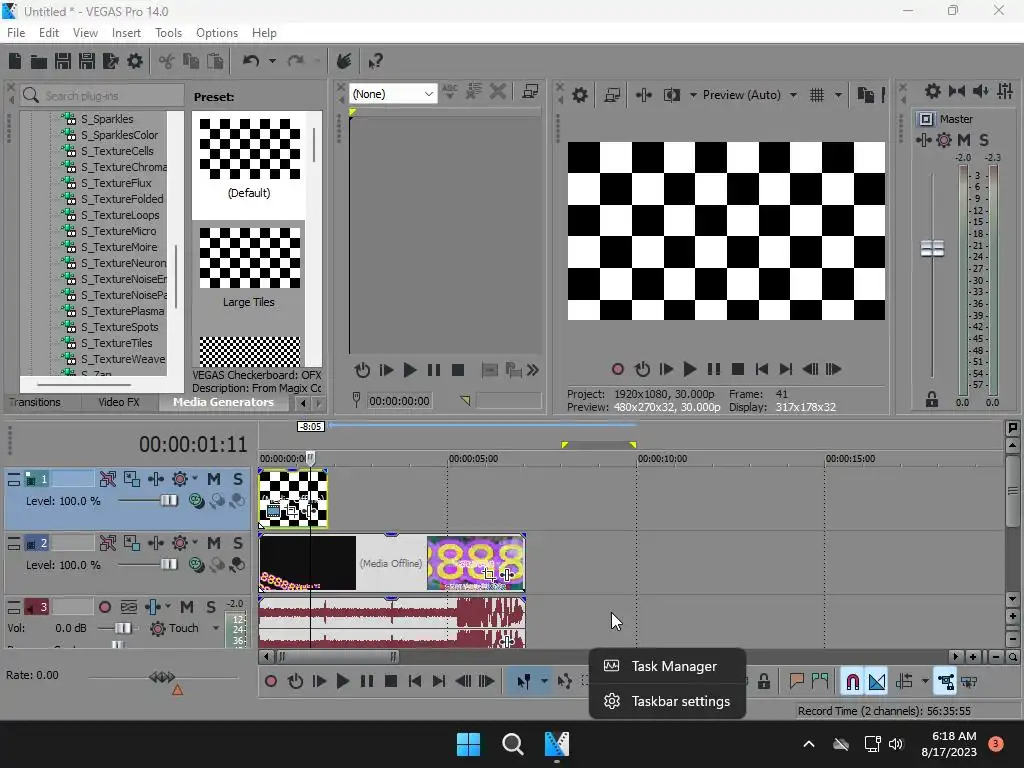Open the Options menu
This screenshot has width=1024, height=768.
coord(217,33)
